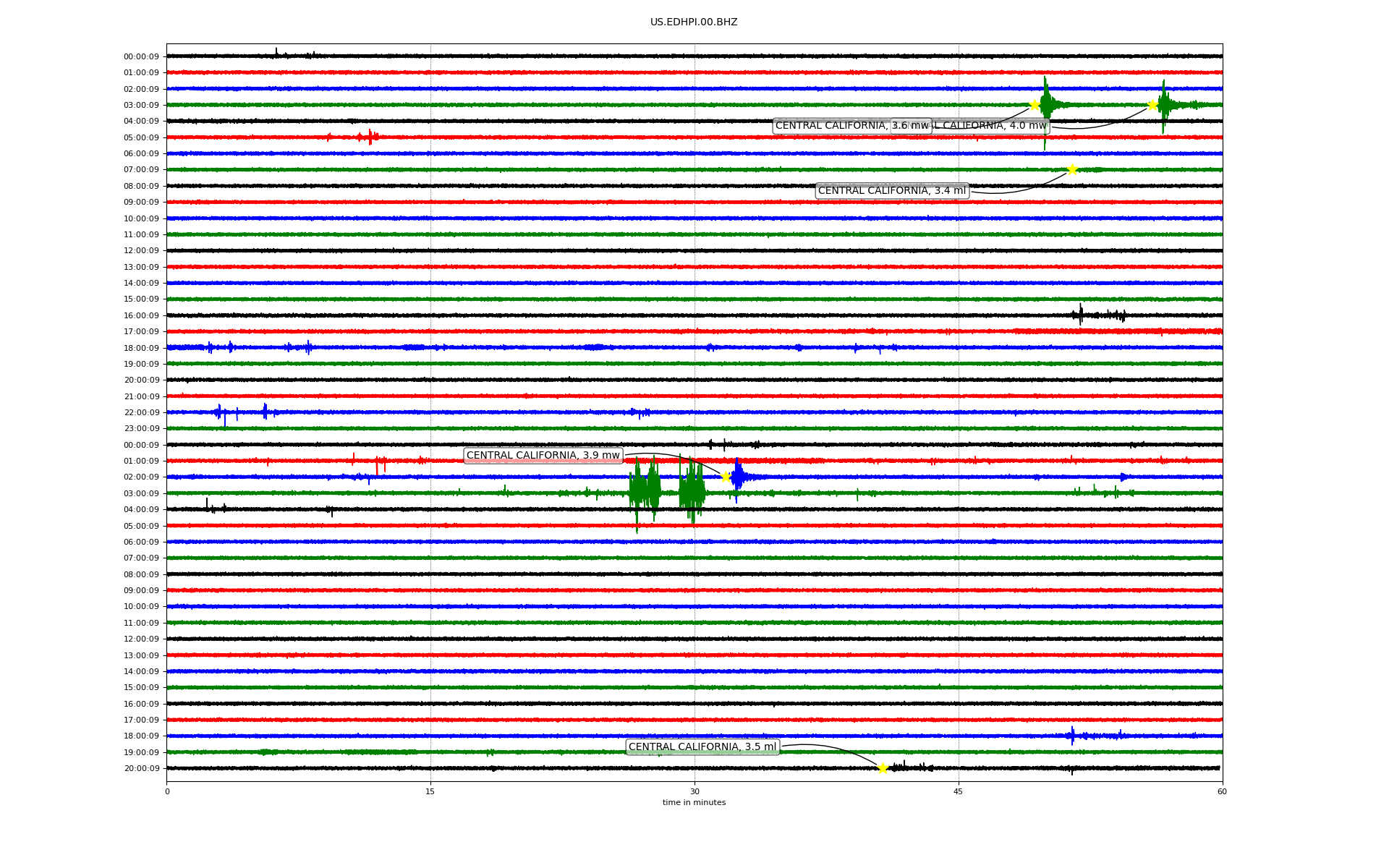Image resolution: width=1389 pixels, height=868 pixels.
Task: Click the blue waveform burst beside the 3.9 mw star
Action: (738, 476)
